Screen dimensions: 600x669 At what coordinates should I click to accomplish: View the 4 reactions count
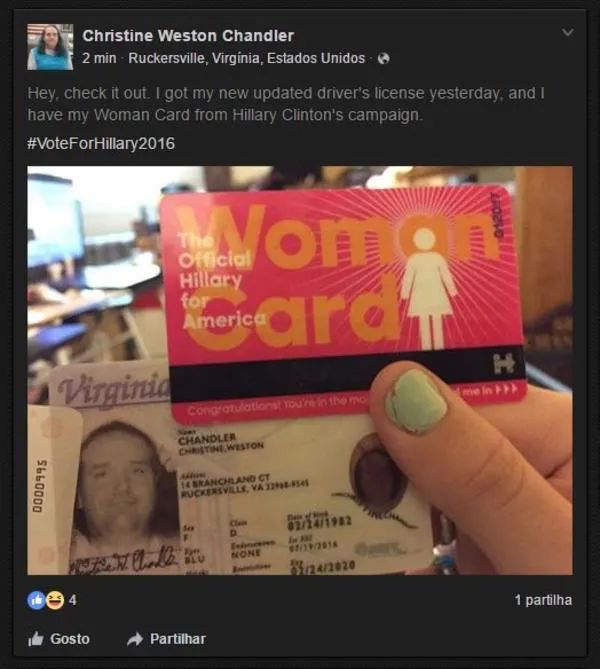(x=73, y=600)
